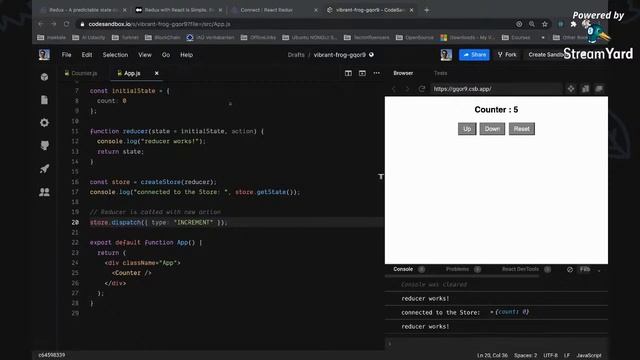Open the editor more options ellipsis
Image resolution: width=640 pixels, height=360 pixels.
pos(376,73)
